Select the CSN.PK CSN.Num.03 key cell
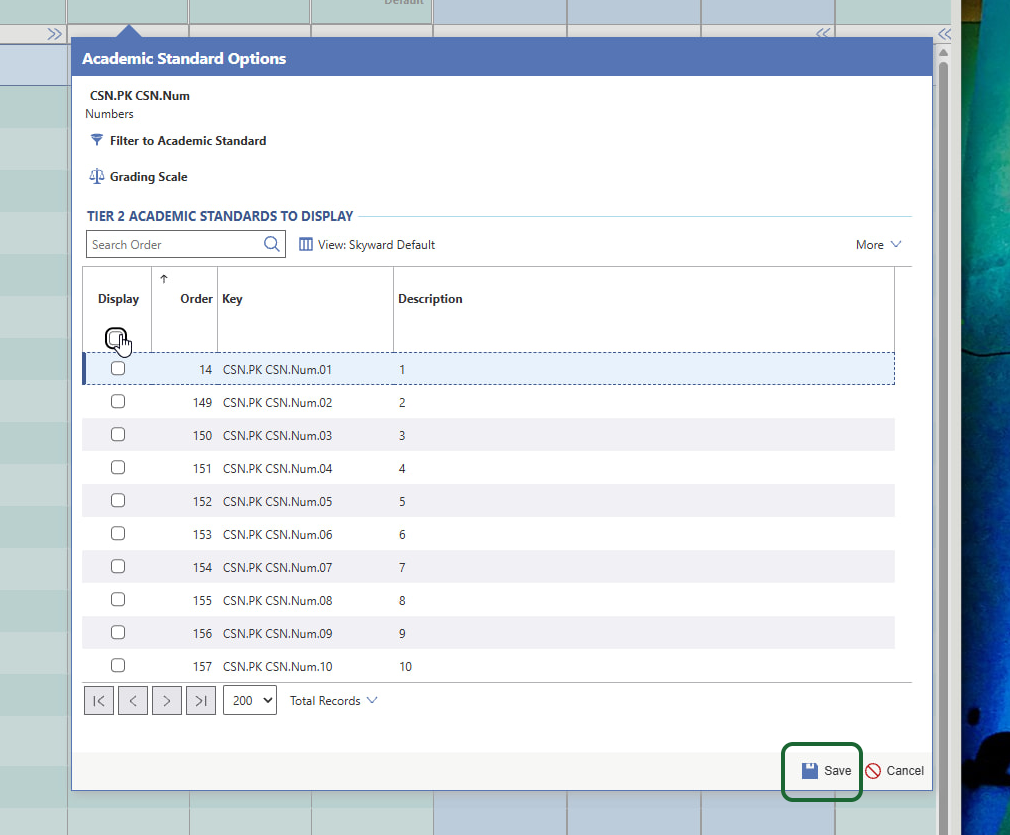 point(277,436)
